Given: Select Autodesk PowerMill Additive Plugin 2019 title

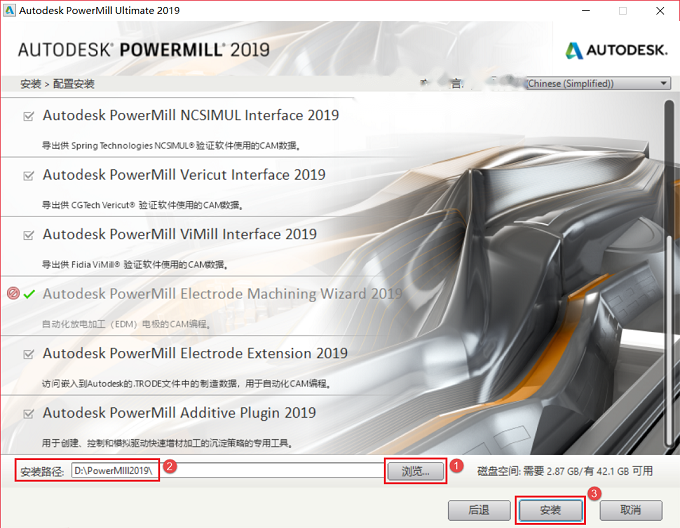Looking at the screenshot, I should point(179,413).
